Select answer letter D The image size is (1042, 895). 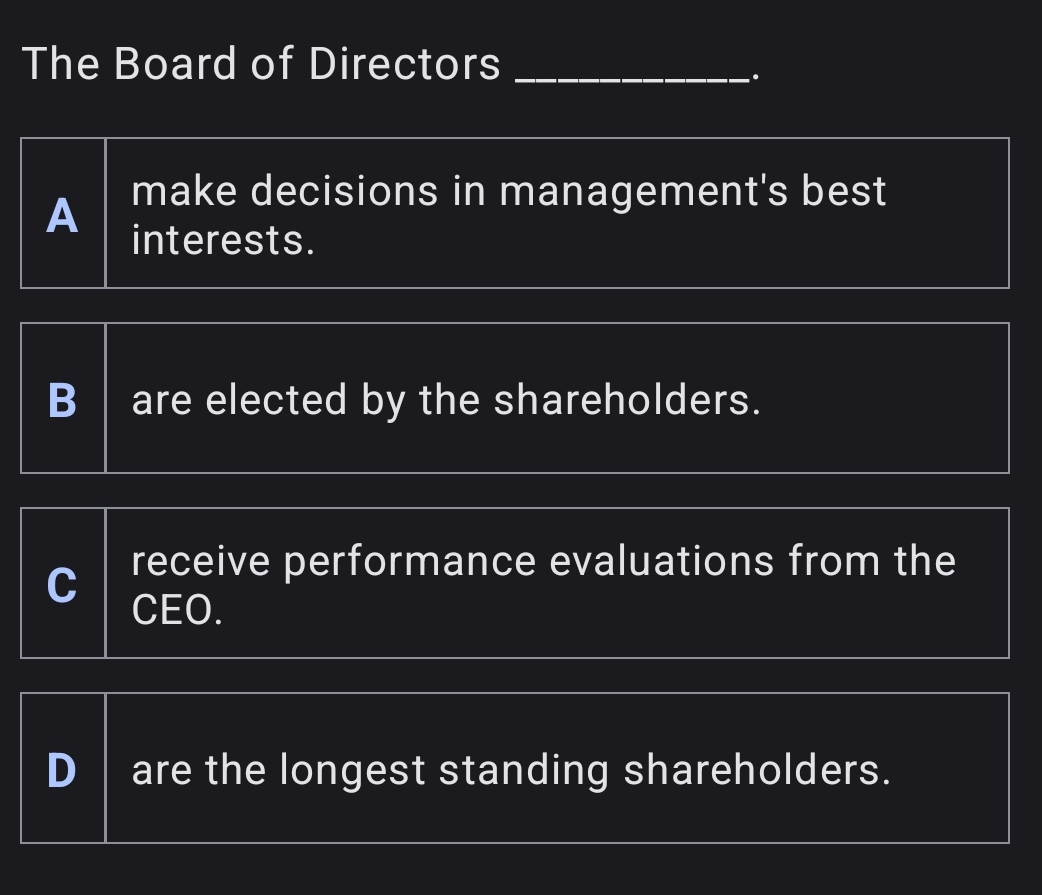(62, 770)
